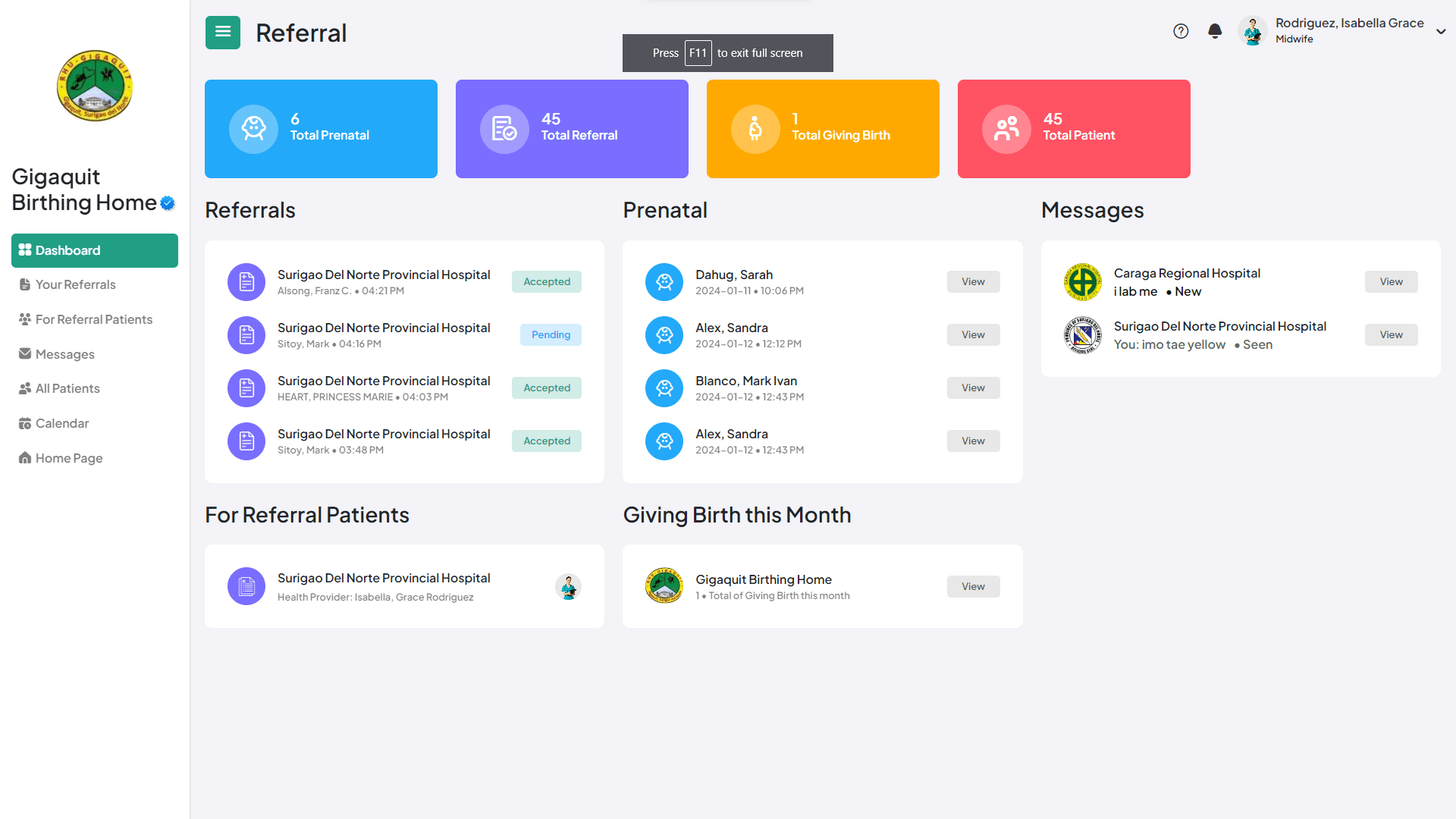This screenshot has height=819, width=1456.
Task: View Giving Birth record for Gigaquit Birthing Home
Action: (973, 586)
